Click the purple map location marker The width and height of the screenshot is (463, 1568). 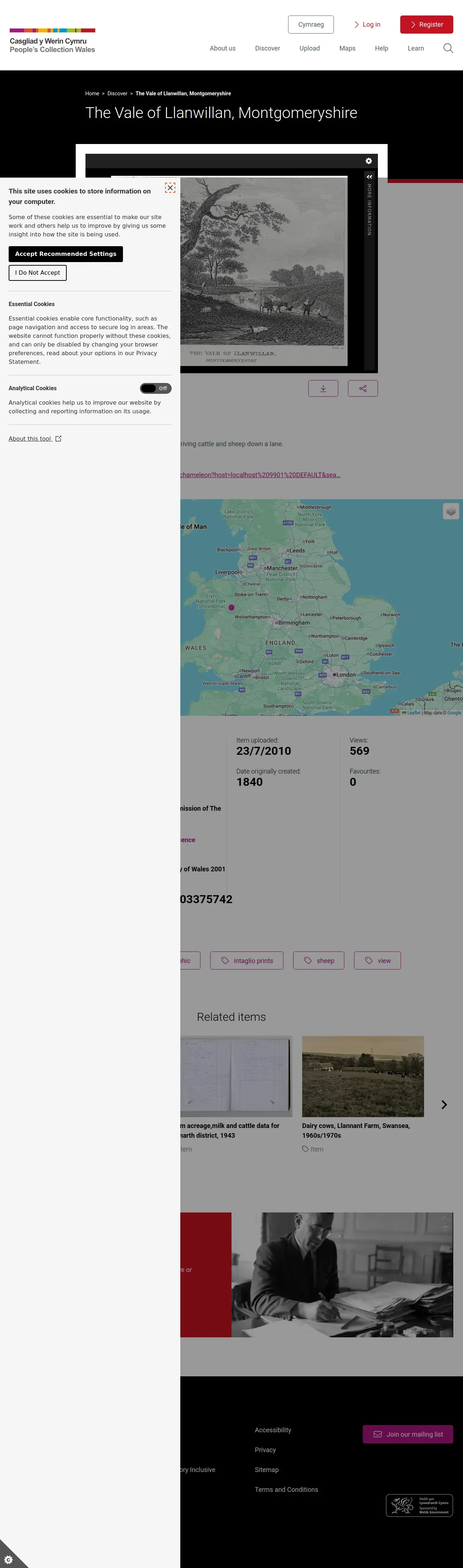pos(231,607)
